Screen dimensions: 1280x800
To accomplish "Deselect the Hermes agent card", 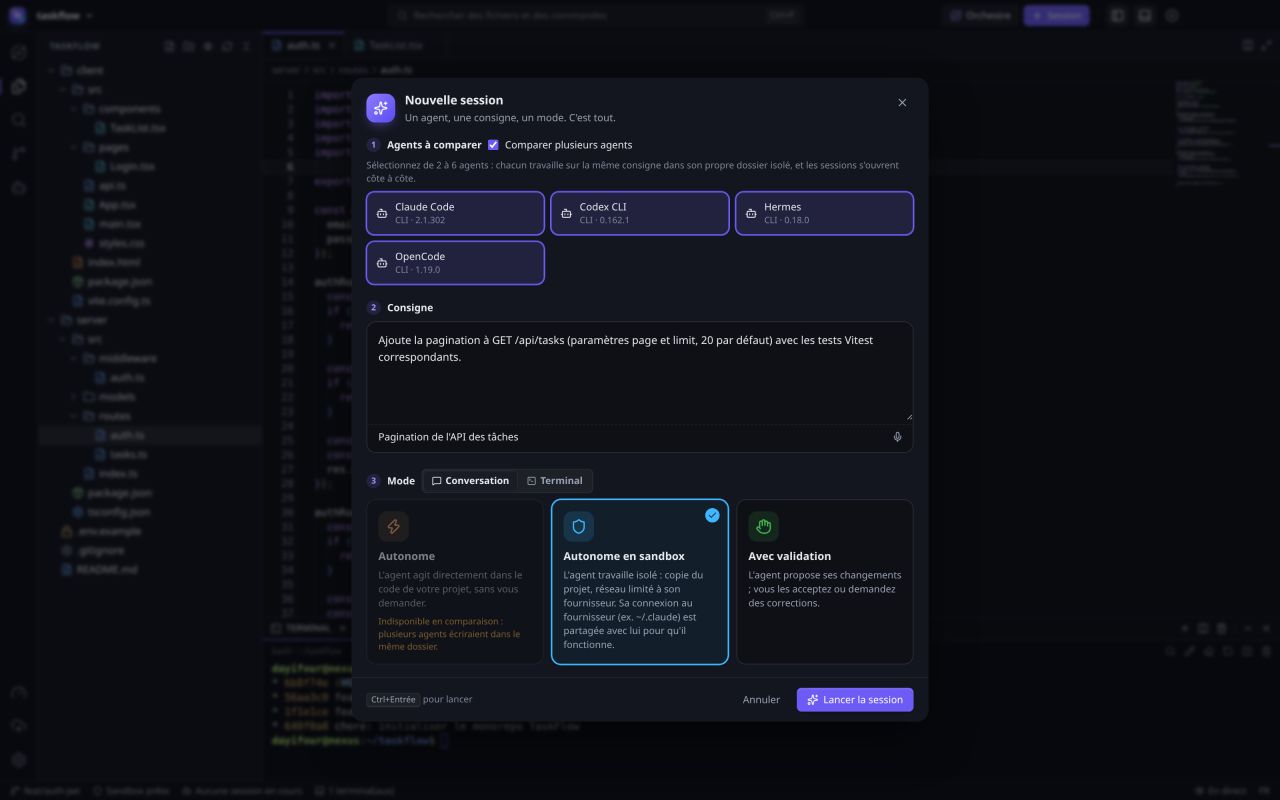I will (x=824, y=213).
